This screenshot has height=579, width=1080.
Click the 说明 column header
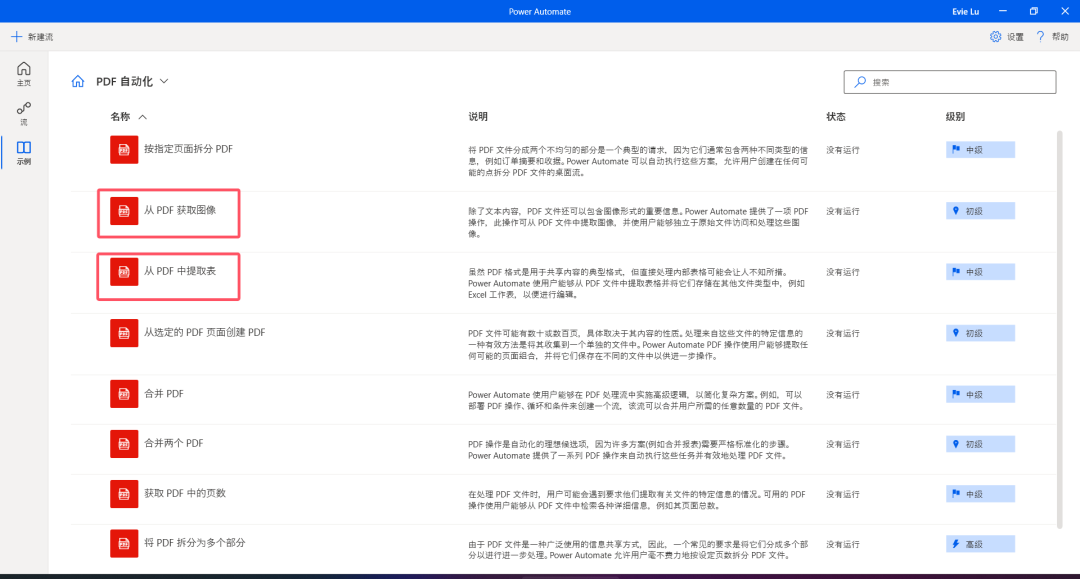(x=478, y=117)
